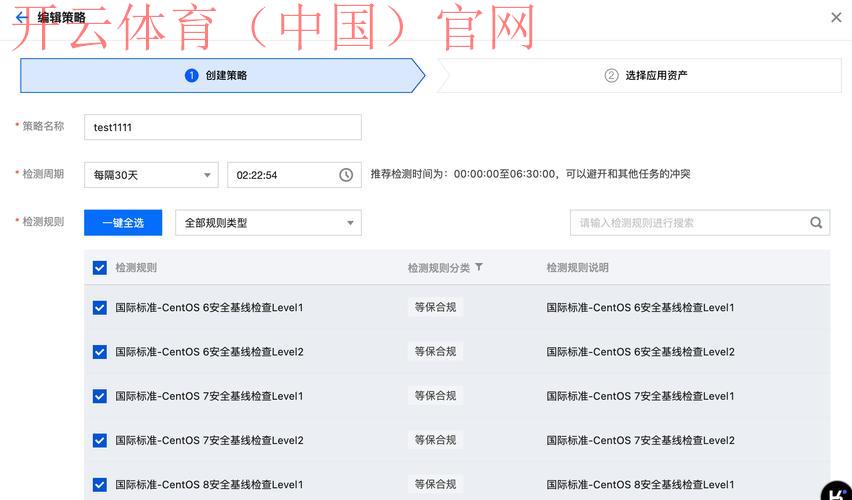
Task: Uncheck CentOS 7 Level1 rule checkbox
Action: pos(99,396)
